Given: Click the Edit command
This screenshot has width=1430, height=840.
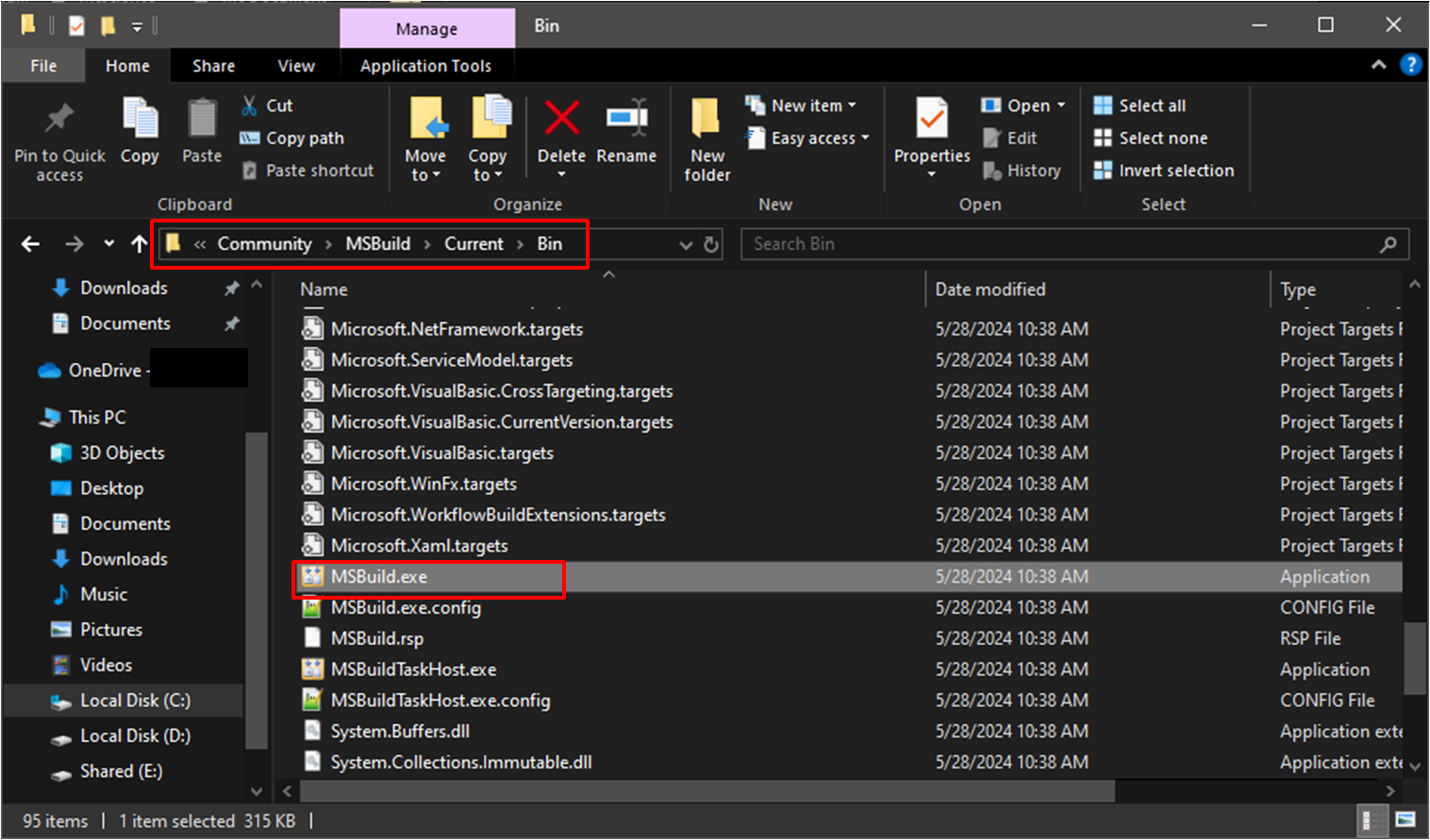Looking at the screenshot, I should coord(1010,138).
